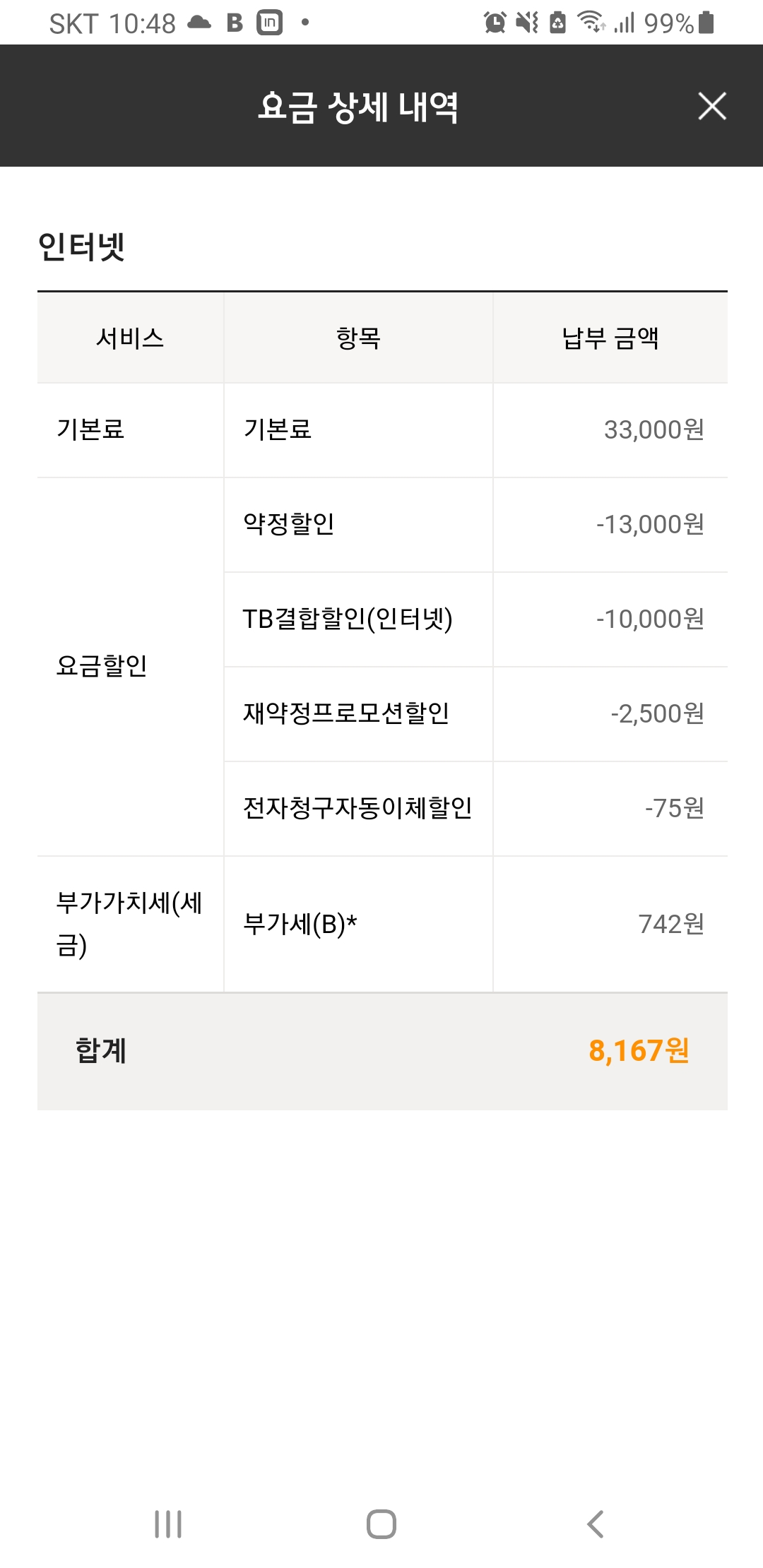763x1568 pixels.
Task: Tap the Wi-Fi signal status icon
Action: (591, 23)
